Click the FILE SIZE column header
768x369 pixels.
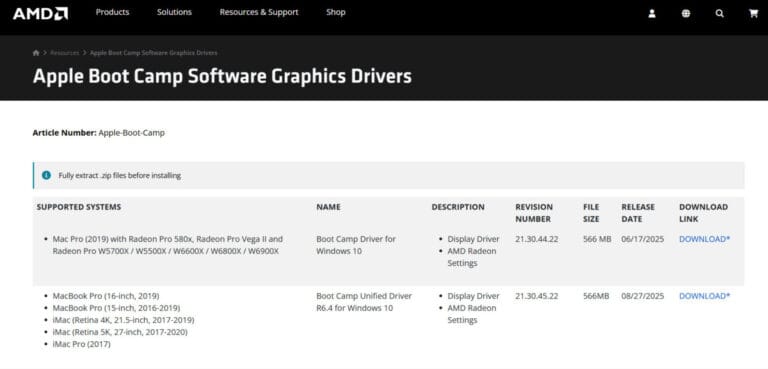pos(591,213)
